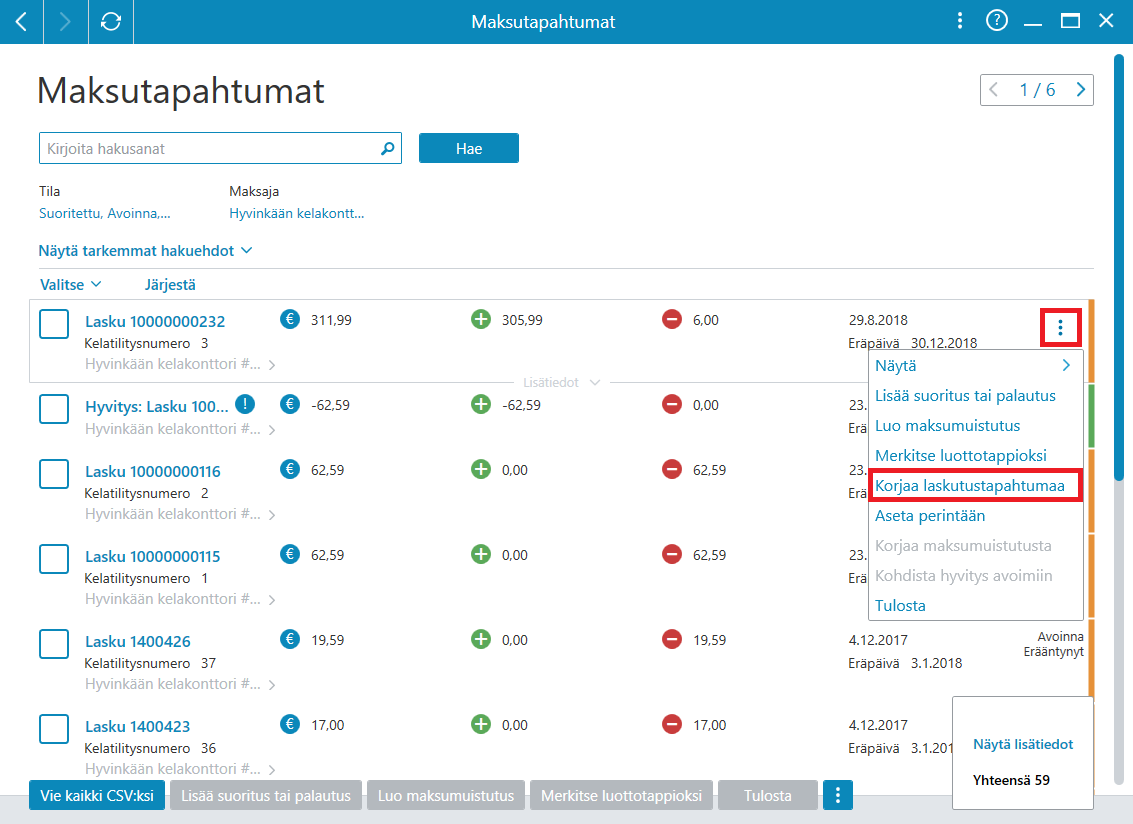
Task: Click the Kirjoita hakusanat search field
Action: tap(210, 148)
